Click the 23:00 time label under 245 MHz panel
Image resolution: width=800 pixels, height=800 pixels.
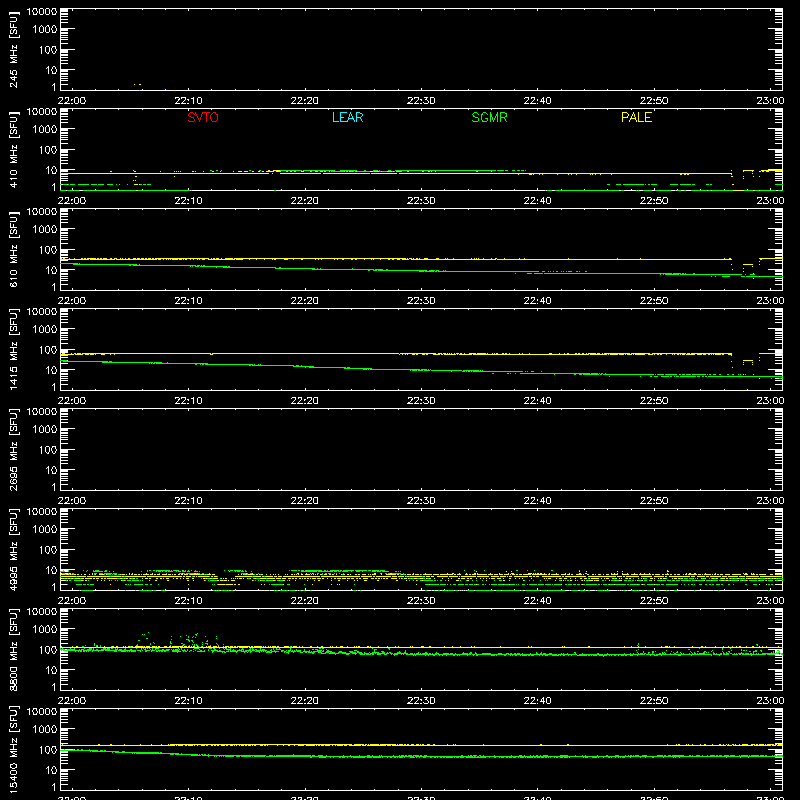(x=770, y=101)
